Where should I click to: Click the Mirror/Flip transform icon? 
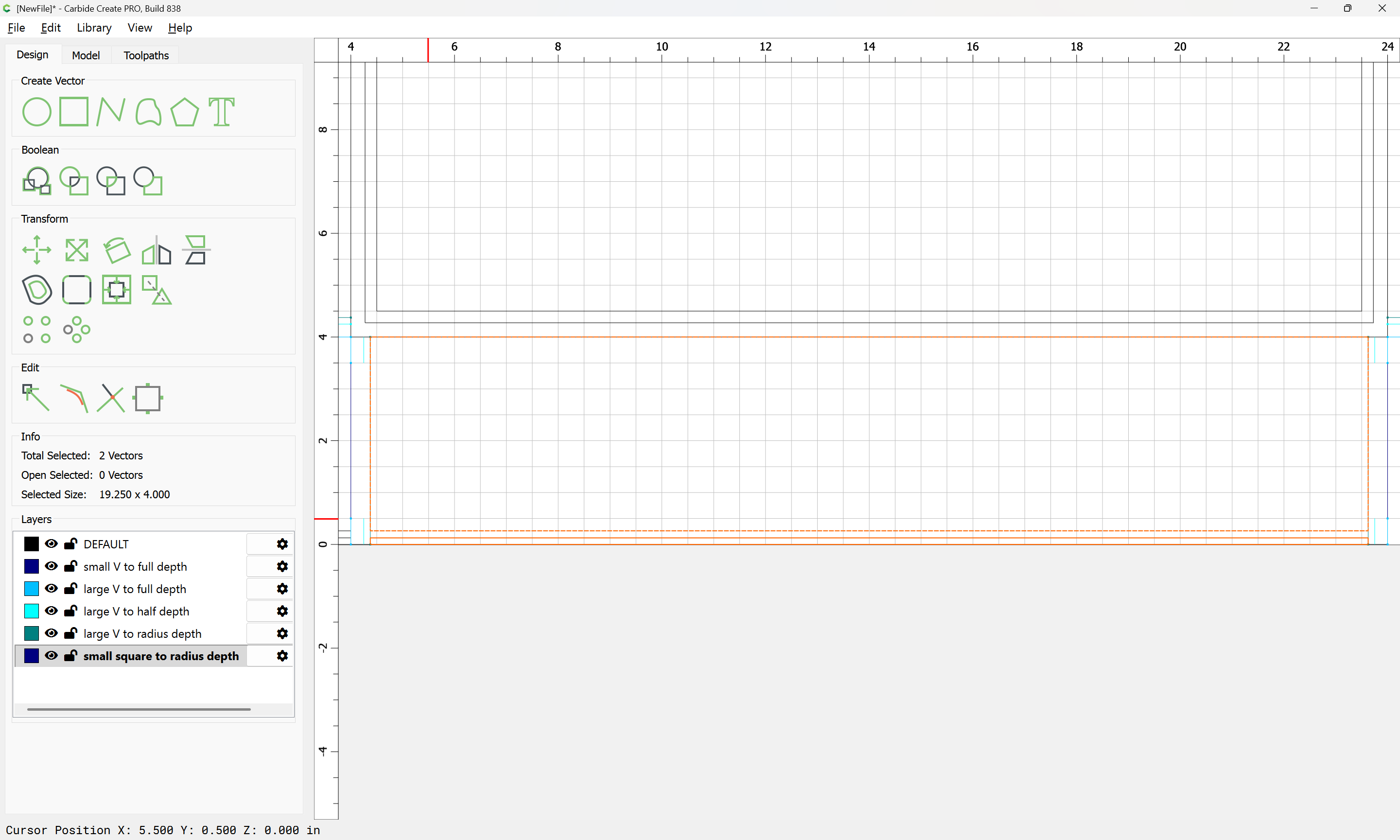click(x=156, y=250)
